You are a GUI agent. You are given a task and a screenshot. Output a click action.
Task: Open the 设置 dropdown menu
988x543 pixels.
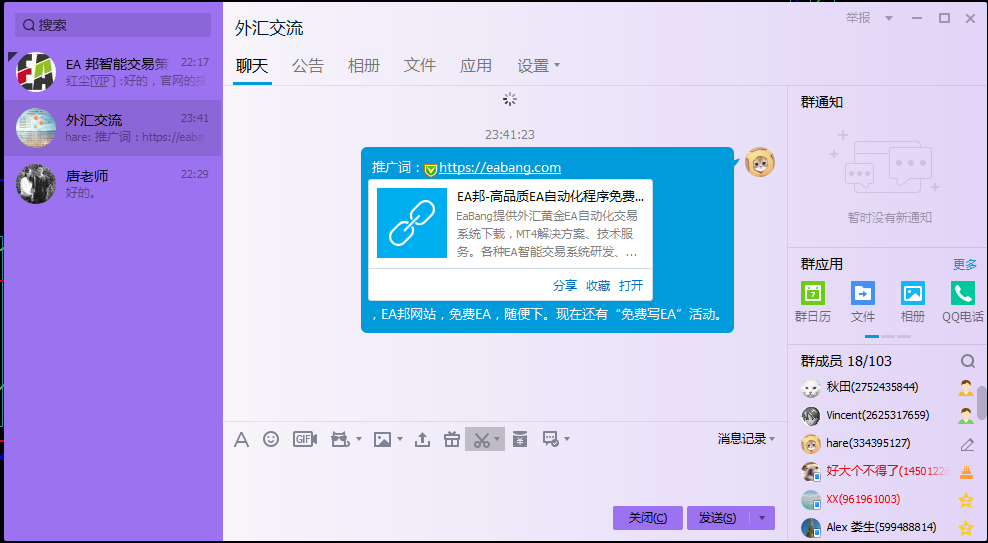tap(539, 66)
